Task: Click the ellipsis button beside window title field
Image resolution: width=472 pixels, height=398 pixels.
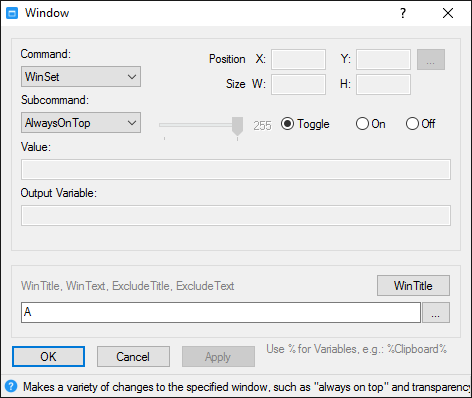Action: (436, 312)
